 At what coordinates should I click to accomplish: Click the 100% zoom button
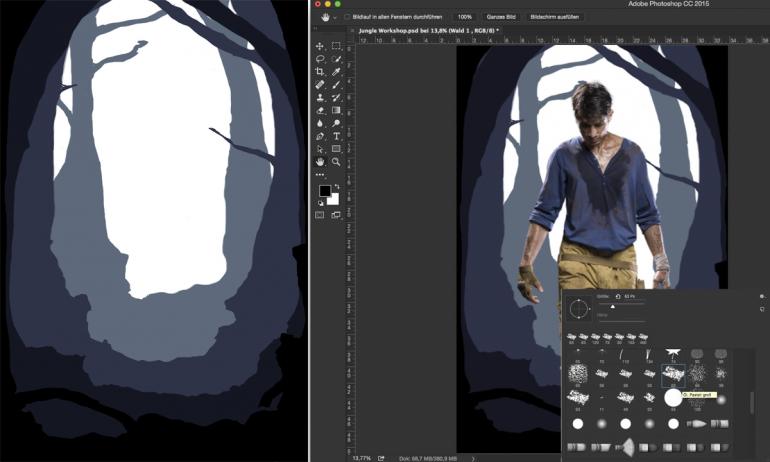tap(465, 17)
